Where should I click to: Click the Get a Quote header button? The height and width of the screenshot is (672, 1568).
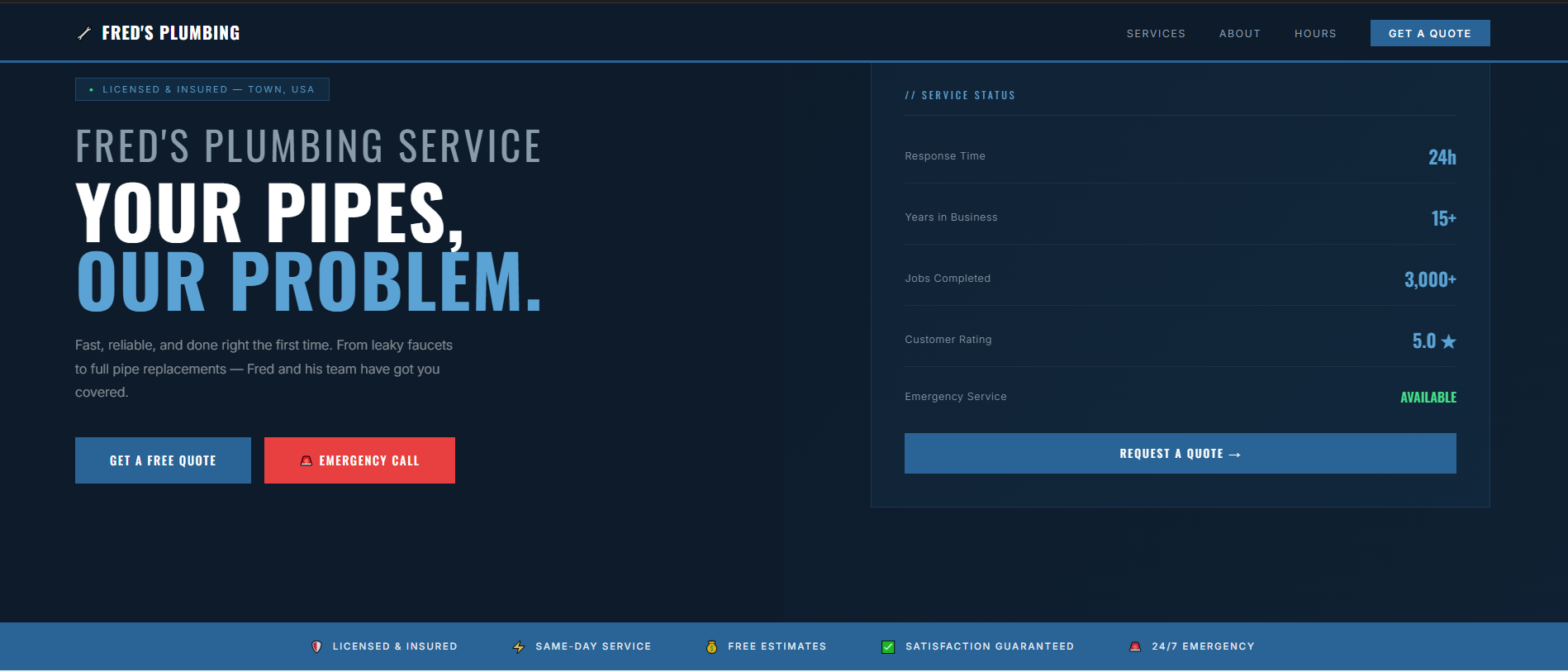click(x=1430, y=33)
